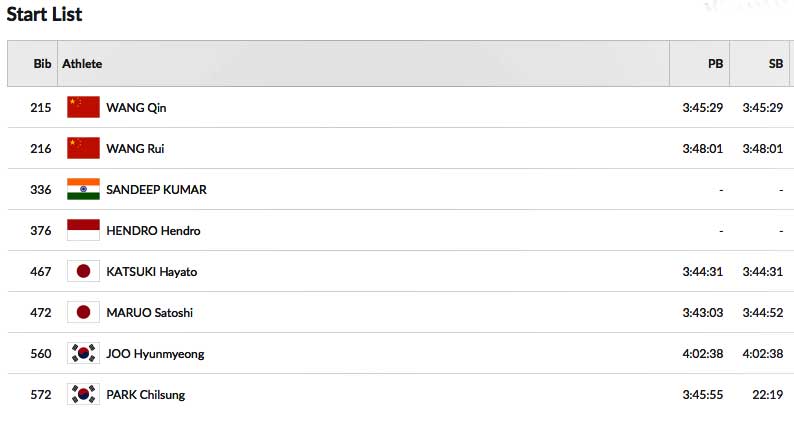Click the Korea flag beside PARK Chilsung

[x=83, y=394]
